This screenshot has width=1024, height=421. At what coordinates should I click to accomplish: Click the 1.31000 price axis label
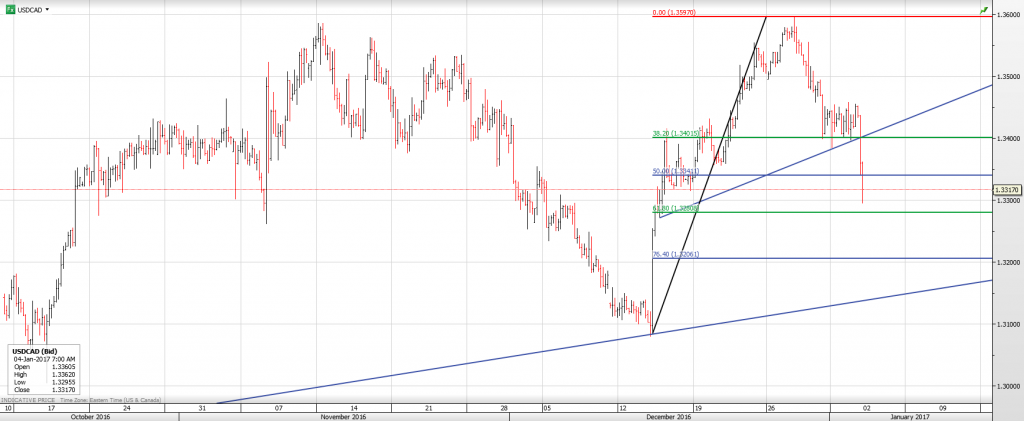click(1008, 324)
